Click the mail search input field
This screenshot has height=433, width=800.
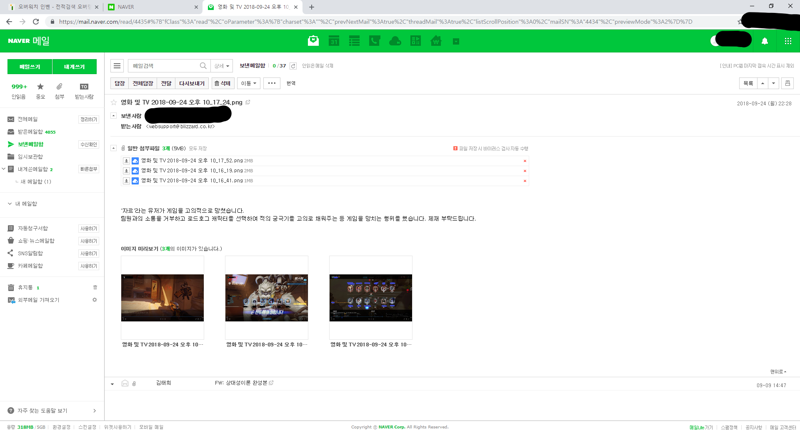[163, 66]
